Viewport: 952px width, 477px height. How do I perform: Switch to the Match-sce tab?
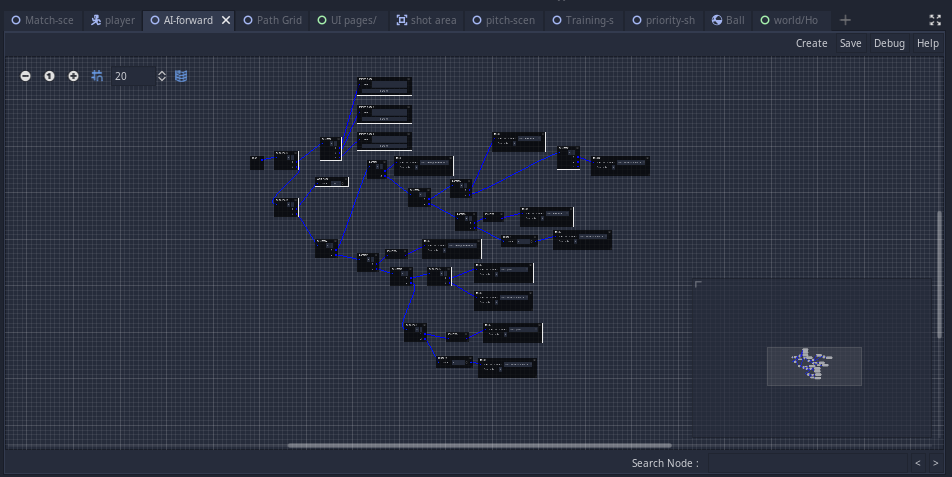pyautogui.click(x=42, y=20)
